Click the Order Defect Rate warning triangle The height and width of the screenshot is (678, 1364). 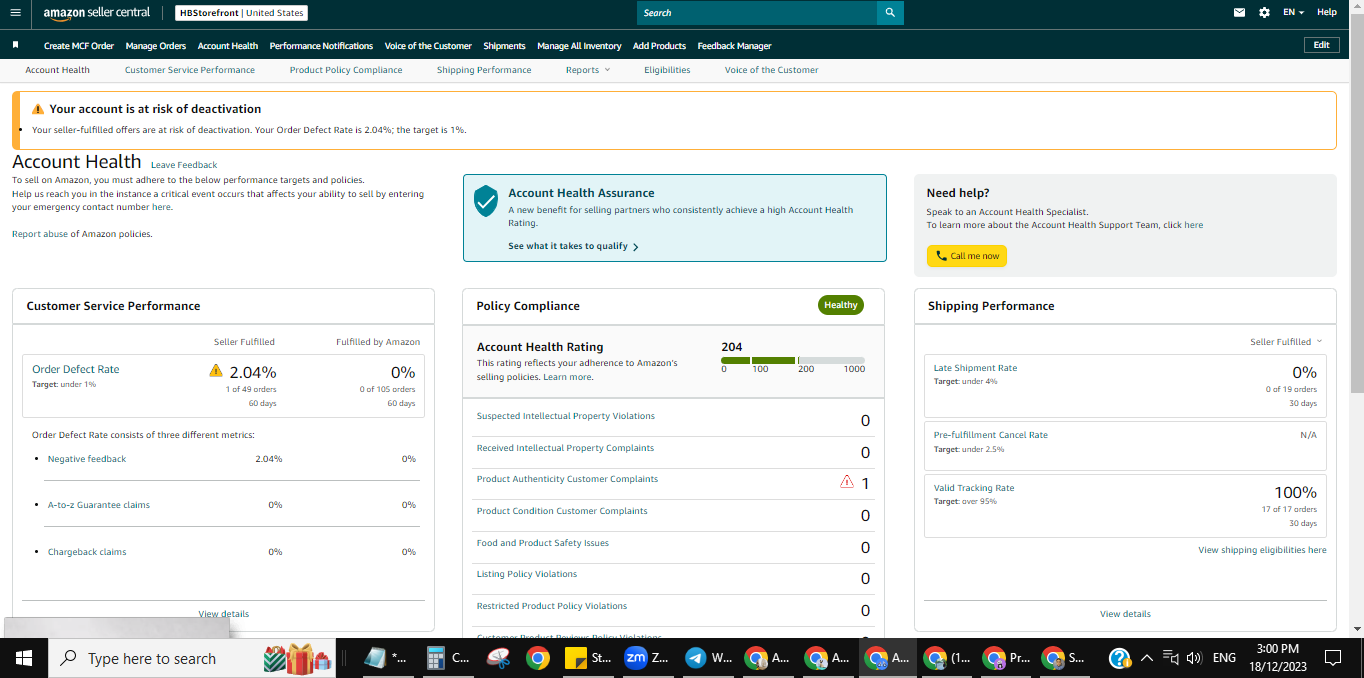pyautogui.click(x=216, y=371)
